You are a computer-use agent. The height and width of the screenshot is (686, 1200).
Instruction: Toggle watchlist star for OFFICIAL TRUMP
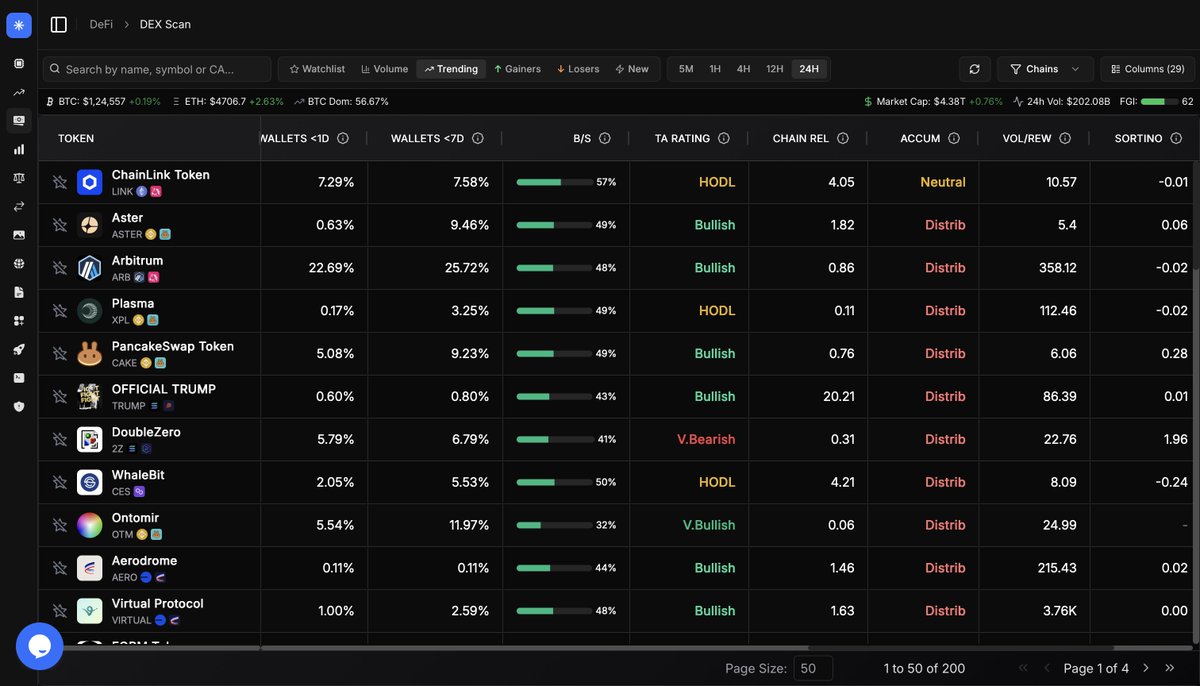59,397
